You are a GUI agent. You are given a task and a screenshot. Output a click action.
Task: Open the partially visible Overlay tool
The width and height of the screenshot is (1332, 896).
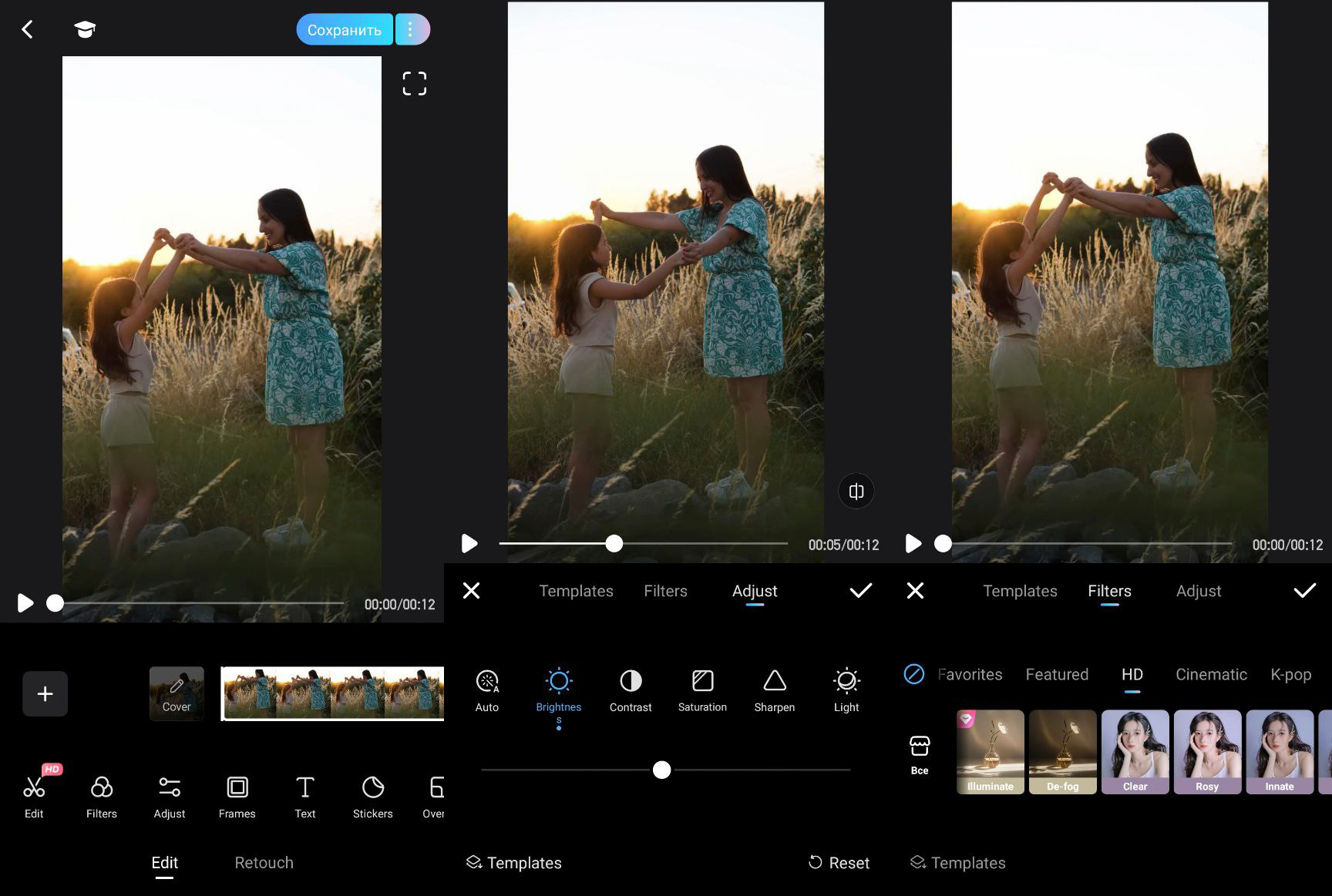coord(434,797)
